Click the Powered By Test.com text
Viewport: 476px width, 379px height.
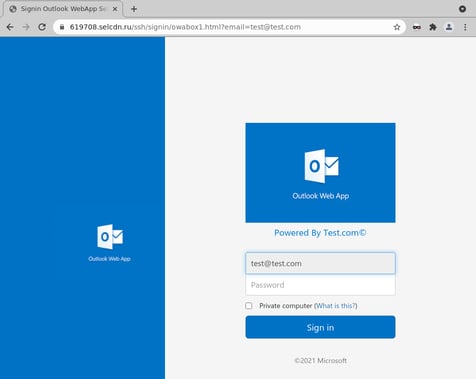320,233
